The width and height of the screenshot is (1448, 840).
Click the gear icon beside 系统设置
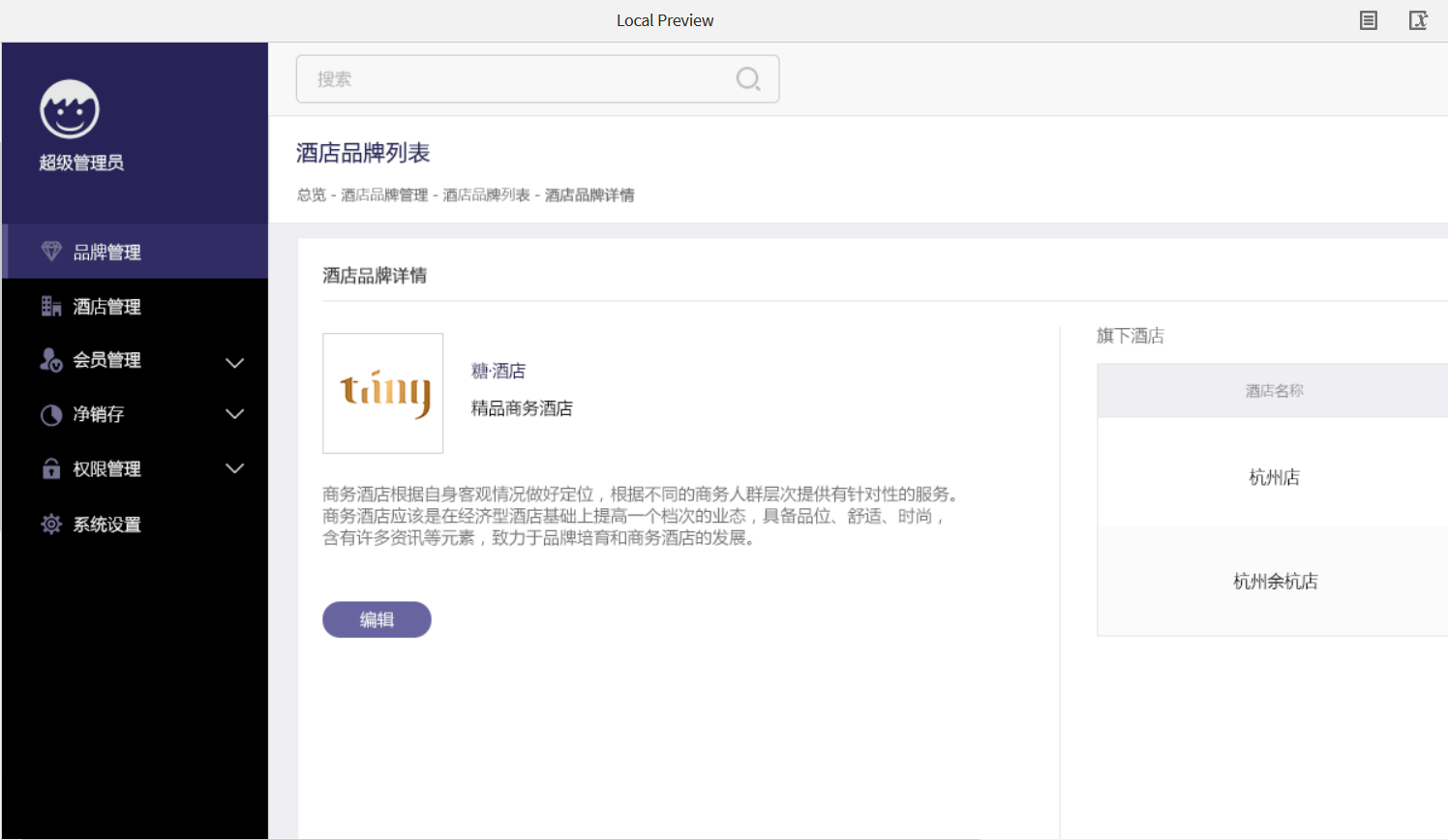click(51, 524)
